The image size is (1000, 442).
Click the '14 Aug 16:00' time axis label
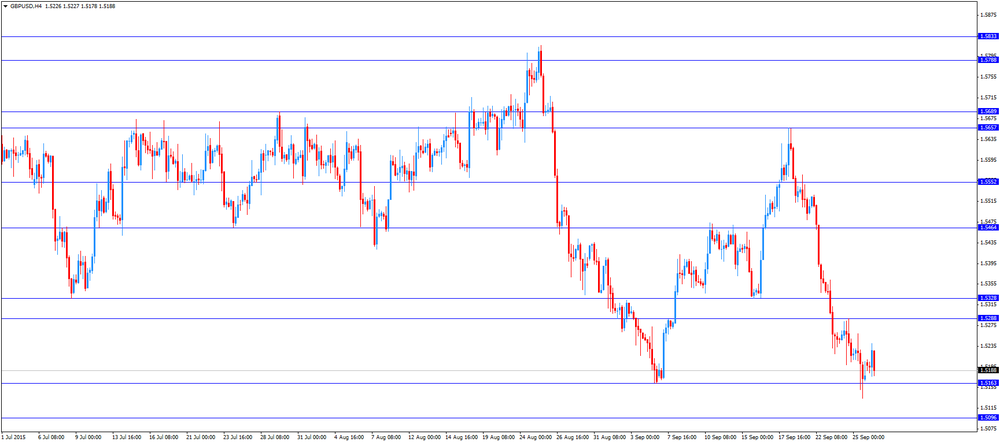point(461,438)
